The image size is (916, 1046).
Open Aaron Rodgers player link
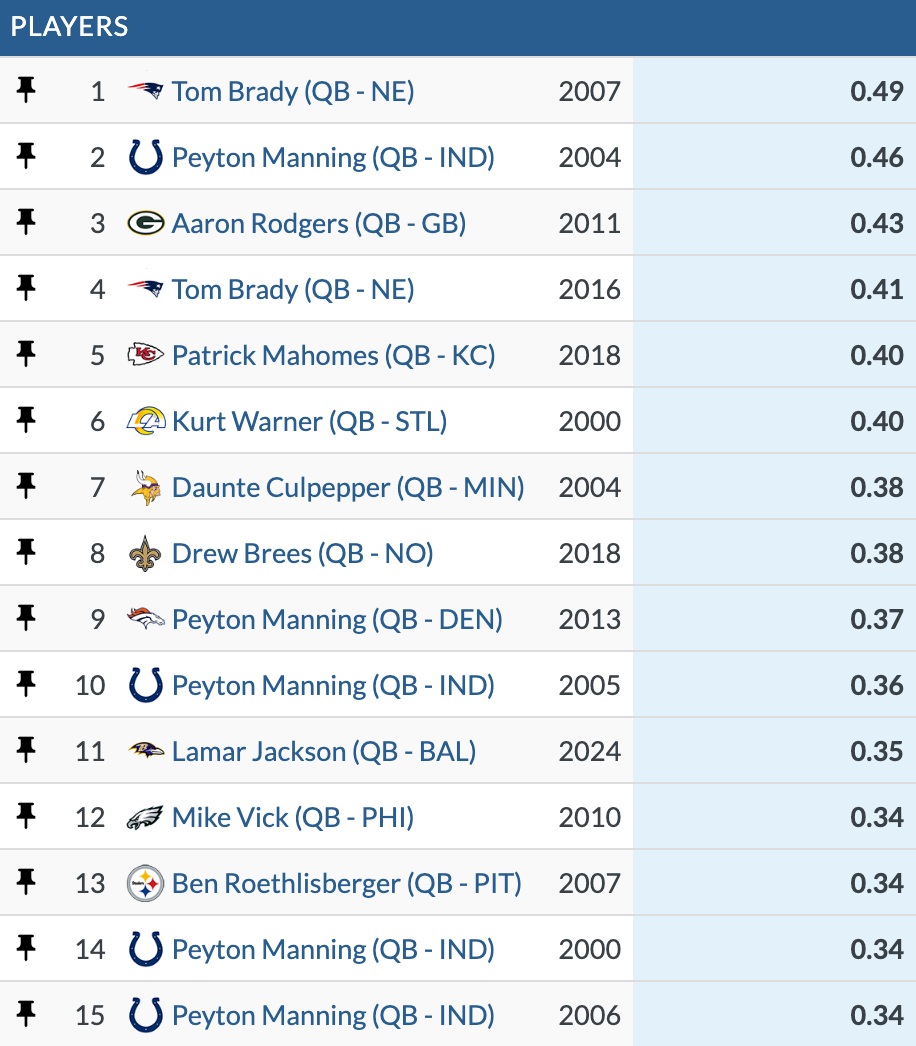click(x=319, y=223)
